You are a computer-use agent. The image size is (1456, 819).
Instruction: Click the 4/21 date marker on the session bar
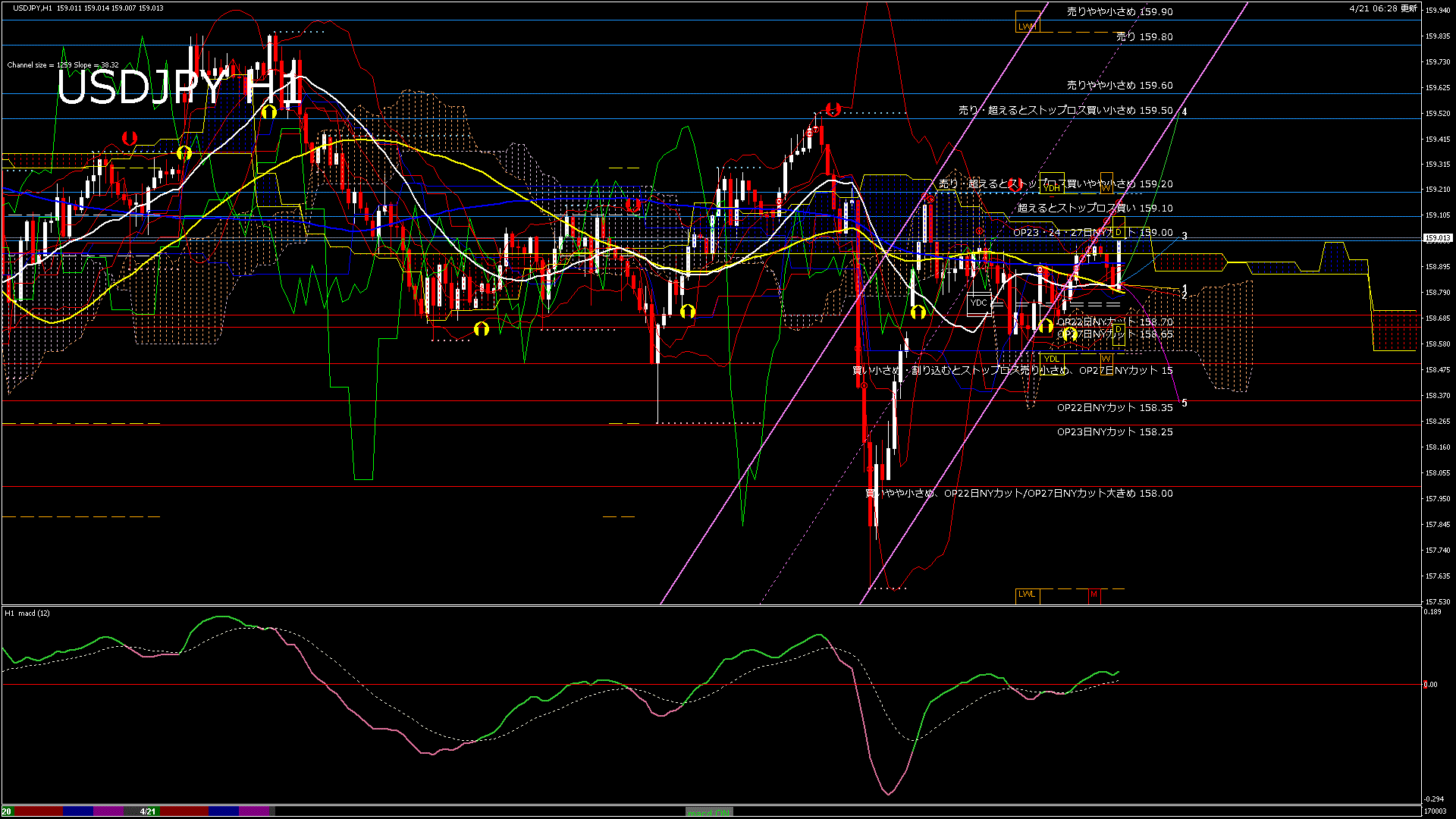tap(148, 811)
